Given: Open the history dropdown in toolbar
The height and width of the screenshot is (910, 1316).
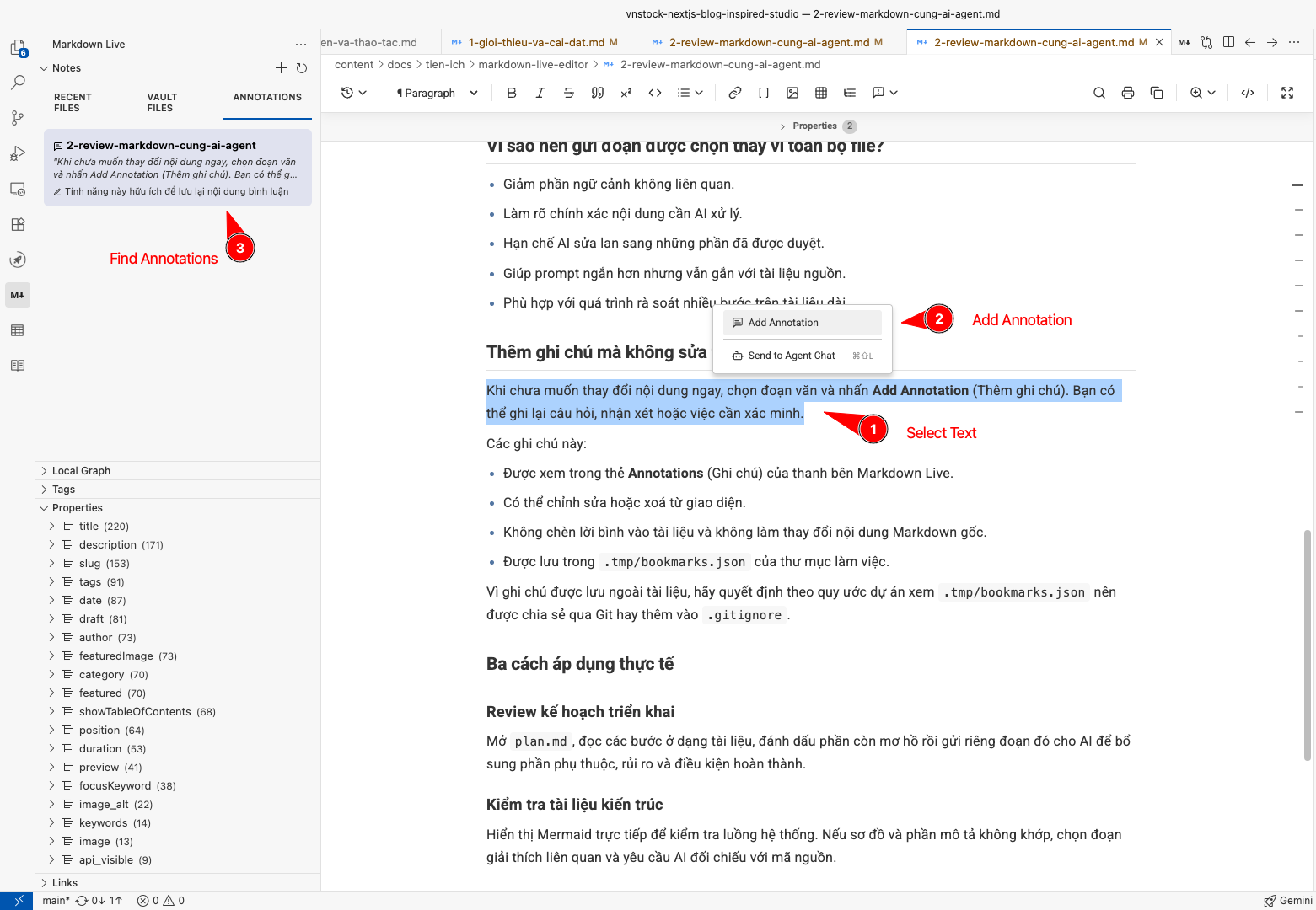Looking at the screenshot, I should (354, 93).
